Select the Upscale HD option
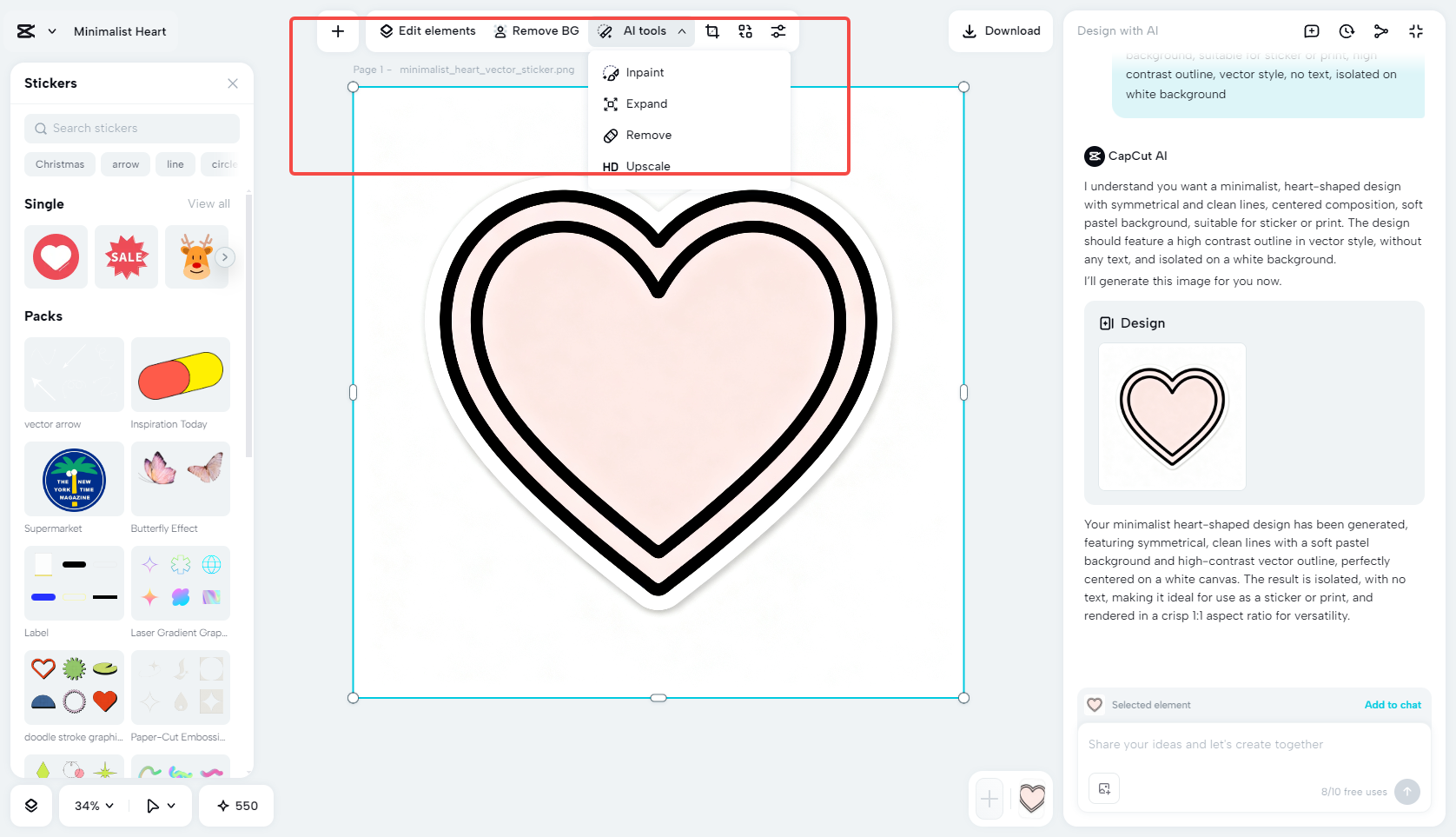 click(x=647, y=166)
